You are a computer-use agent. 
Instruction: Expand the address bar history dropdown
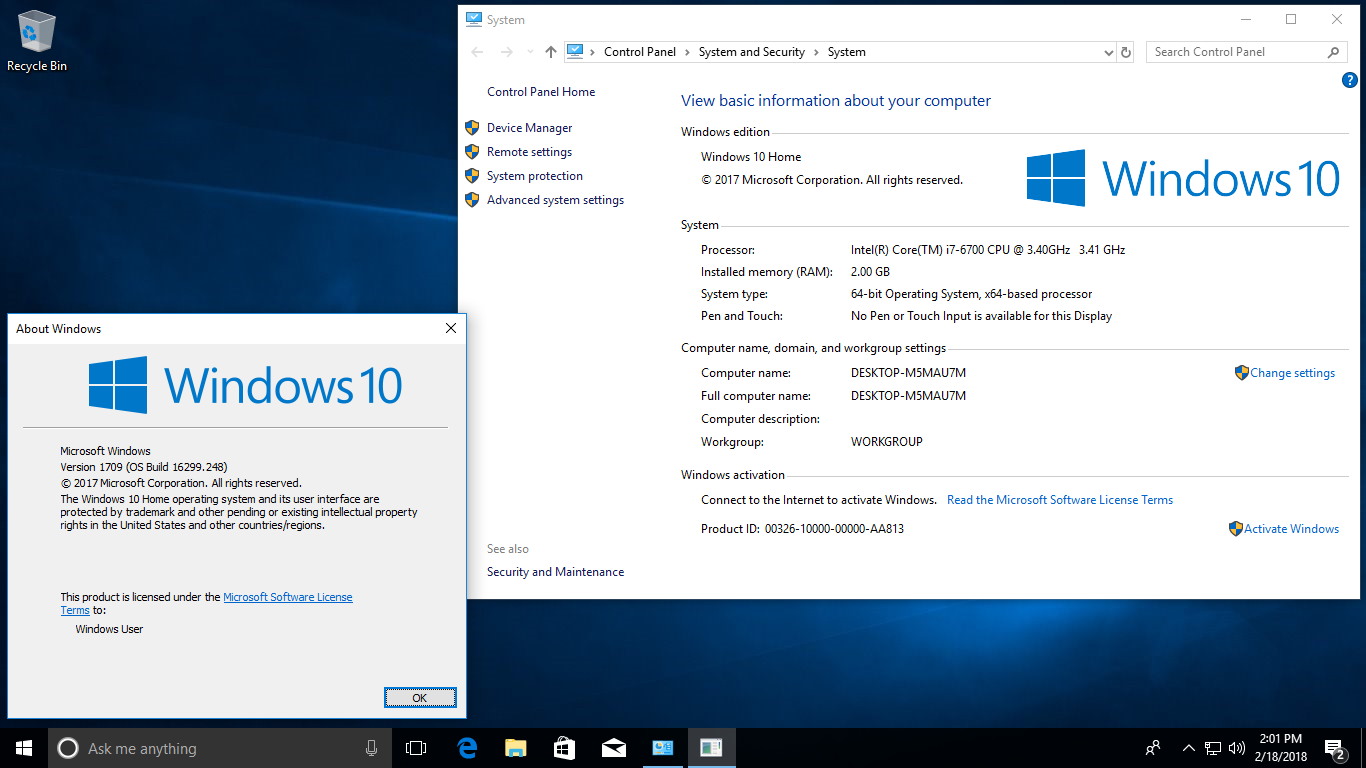pos(1108,52)
